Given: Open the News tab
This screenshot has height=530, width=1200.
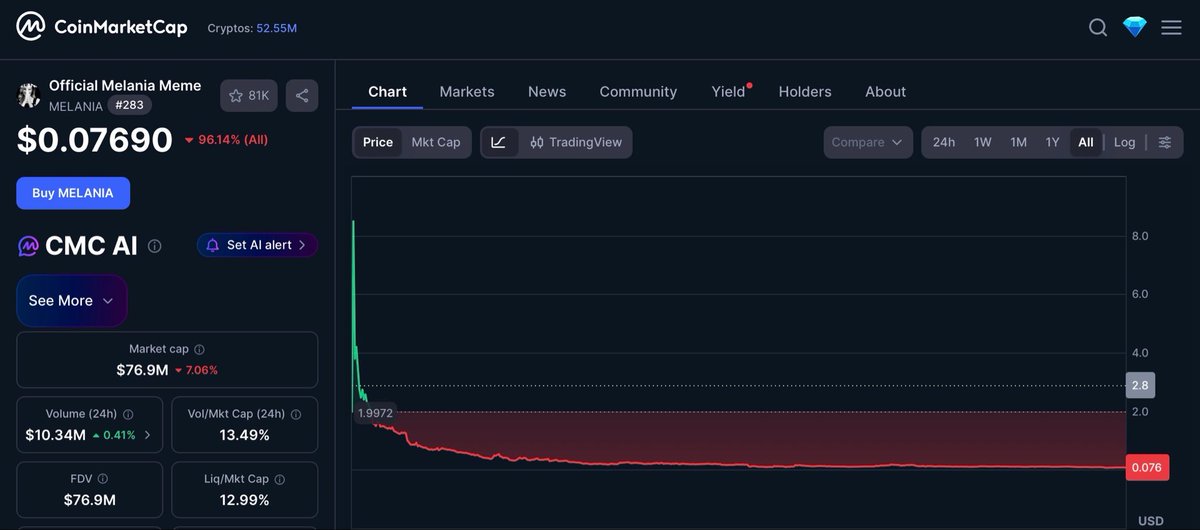Looking at the screenshot, I should 547,91.
